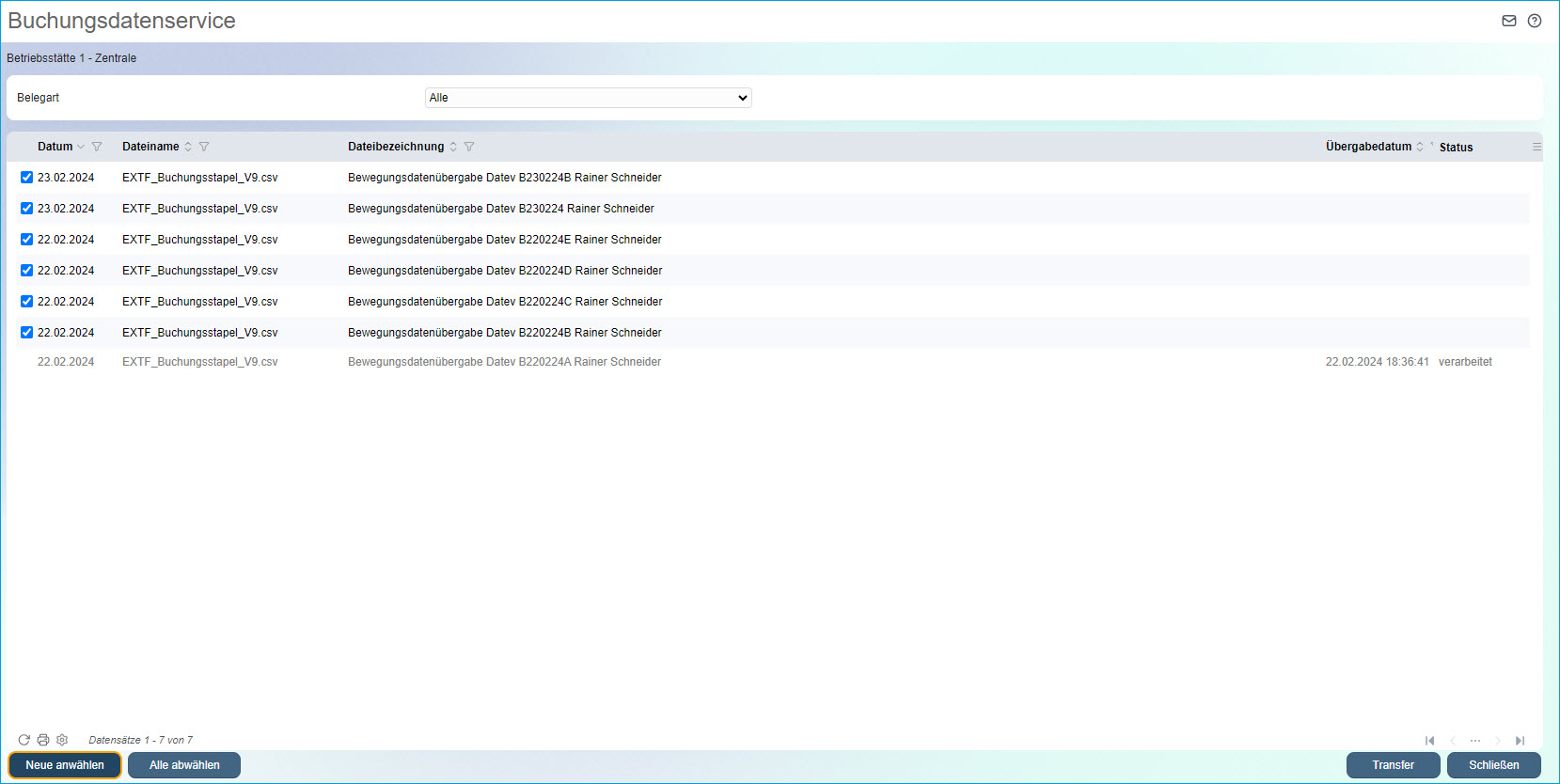Click Alle abwählen button
The image size is (1560, 784).
pos(184,765)
